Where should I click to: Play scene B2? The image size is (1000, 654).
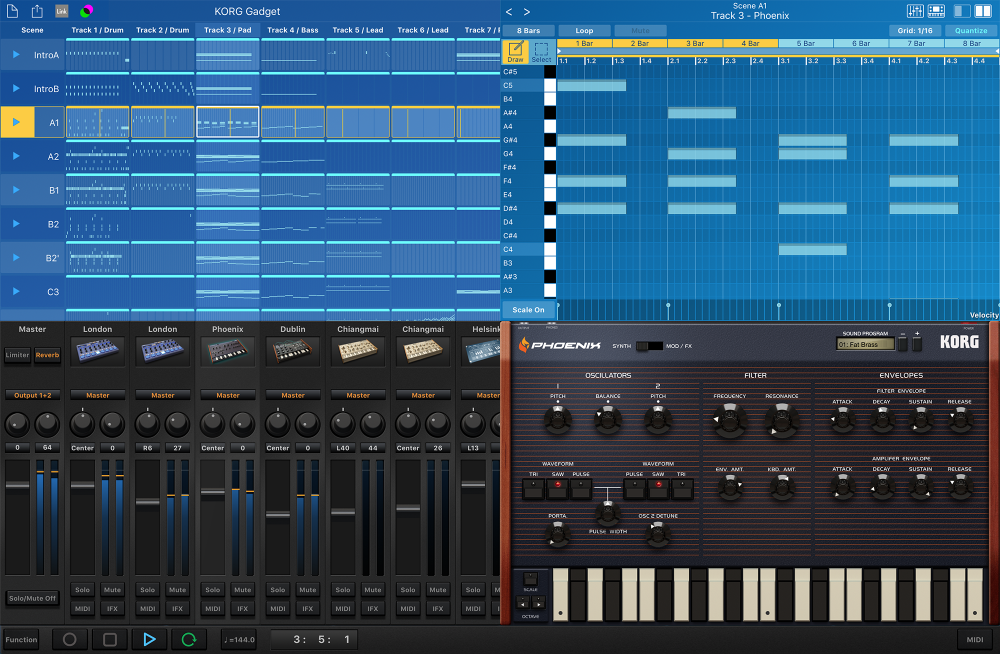(16, 224)
